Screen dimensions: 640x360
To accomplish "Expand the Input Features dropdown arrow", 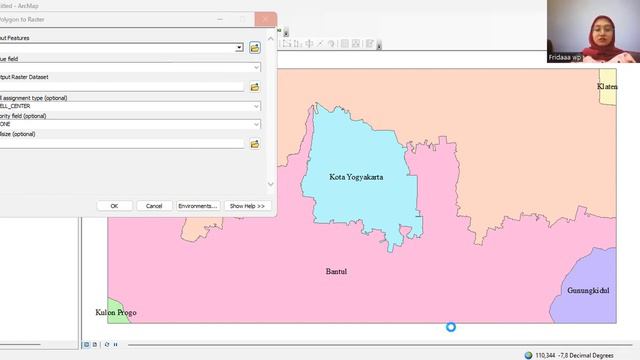I will pyautogui.click(x=239, y=48).
